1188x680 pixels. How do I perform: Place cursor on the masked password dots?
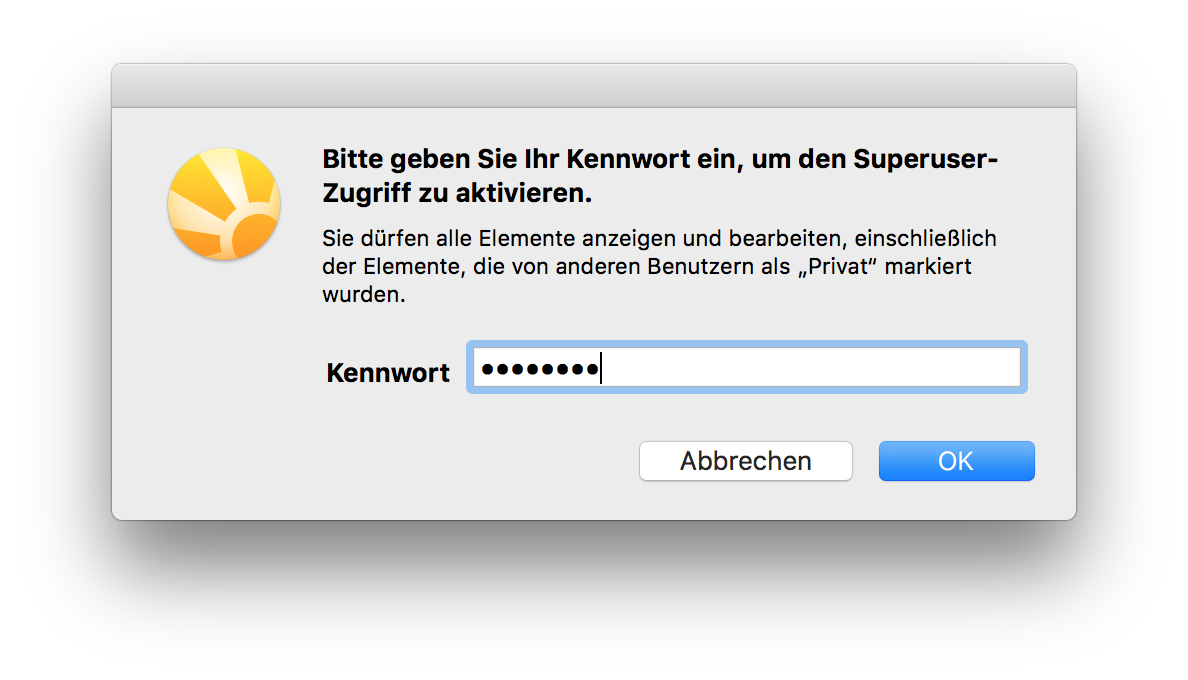540,370
